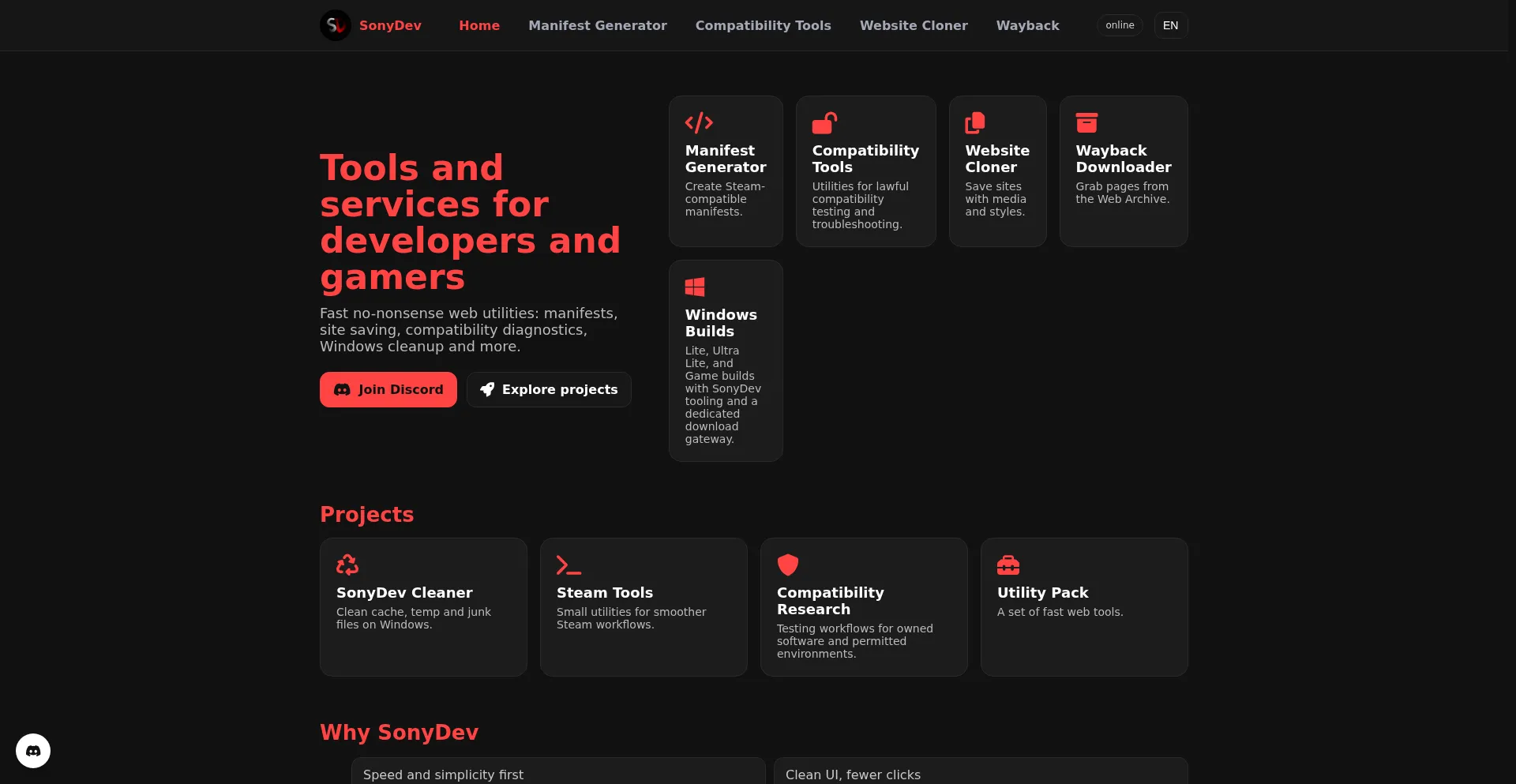Click the 'Projects' section heading
The height and width of the screenshot is (784, 1516).
pos(367,514)
